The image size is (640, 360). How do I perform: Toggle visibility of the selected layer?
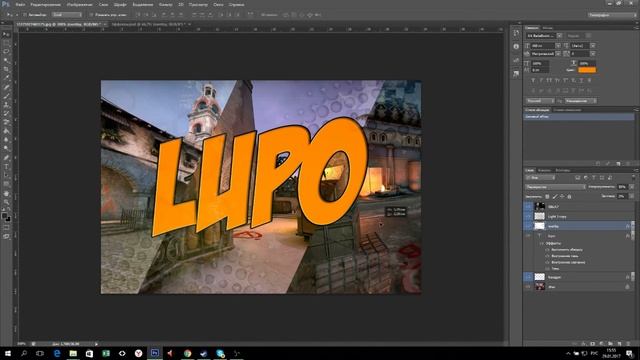[x=528, y=226]
